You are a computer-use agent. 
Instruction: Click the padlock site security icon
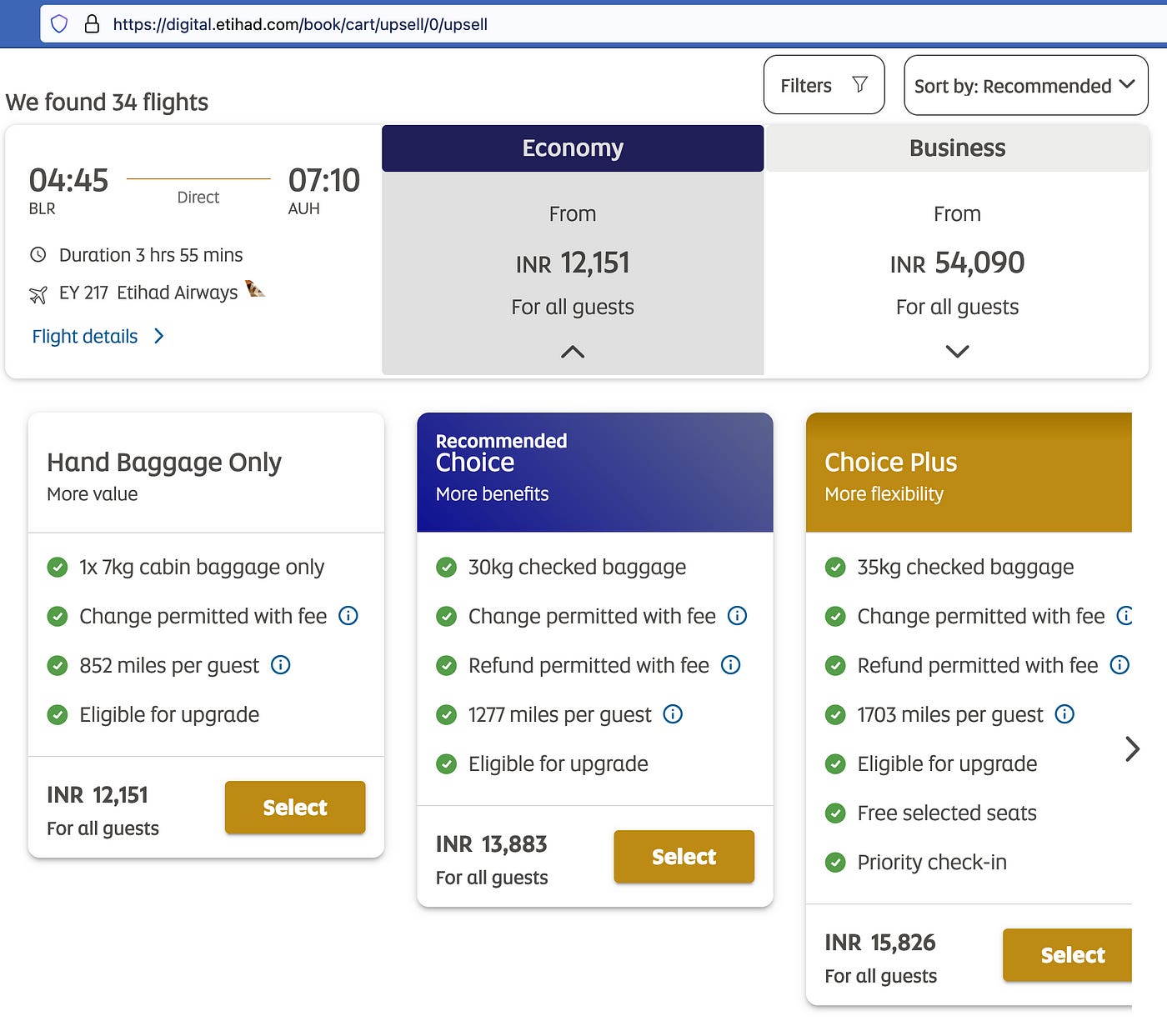coord(93,23)
